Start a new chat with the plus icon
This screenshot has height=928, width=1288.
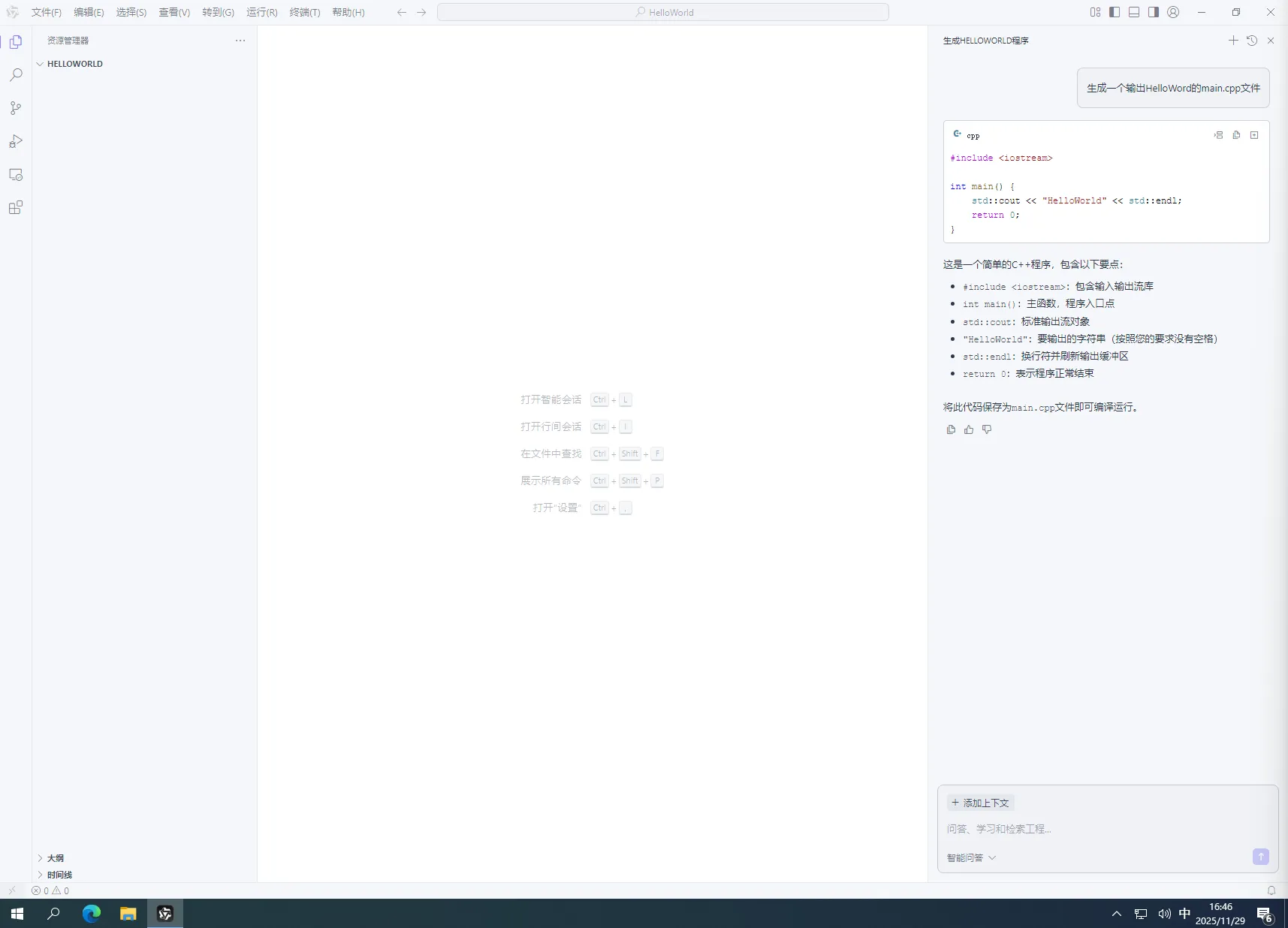pos(1233,41)
